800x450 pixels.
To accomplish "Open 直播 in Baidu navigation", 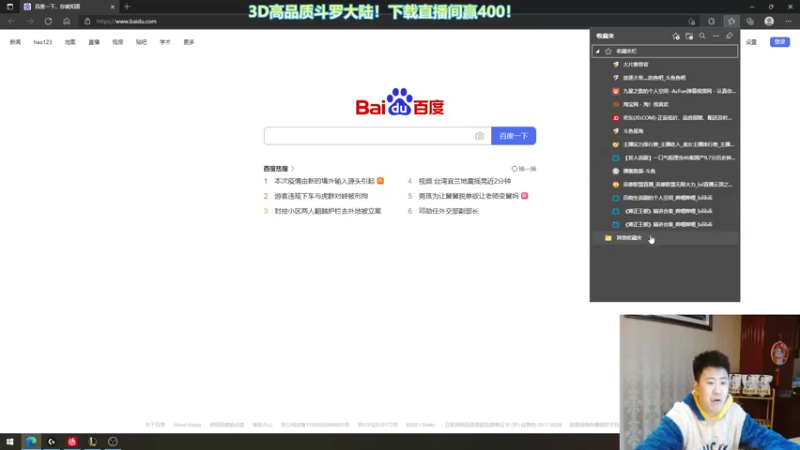I will (x=94, y=42).
